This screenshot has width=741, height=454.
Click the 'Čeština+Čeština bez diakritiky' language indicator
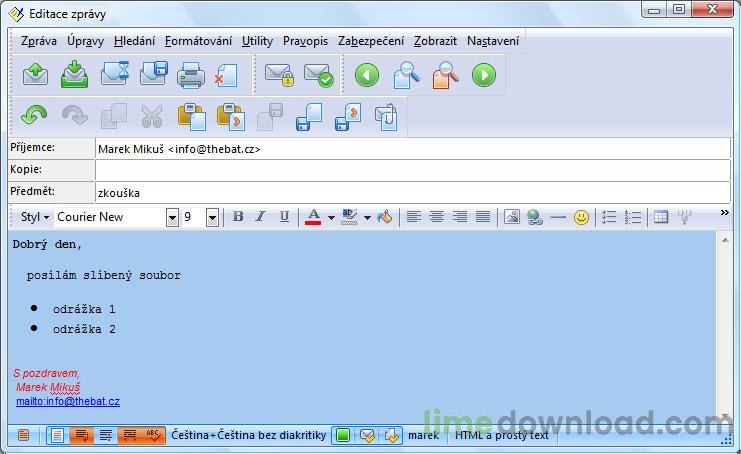pos(249,435)
